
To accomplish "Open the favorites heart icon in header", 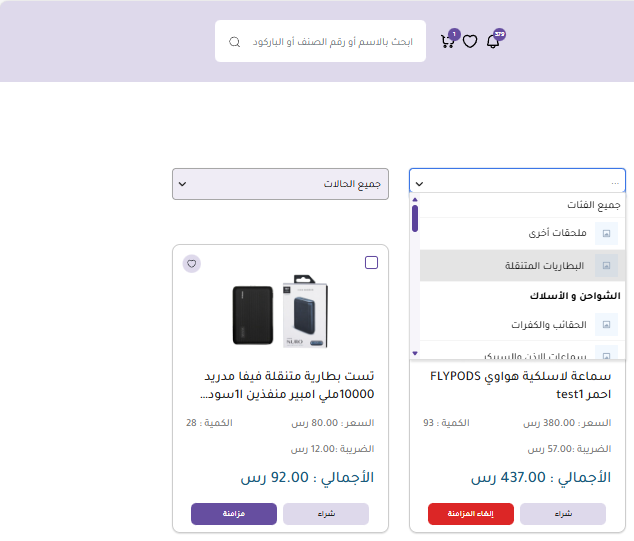I will (470, 42).
